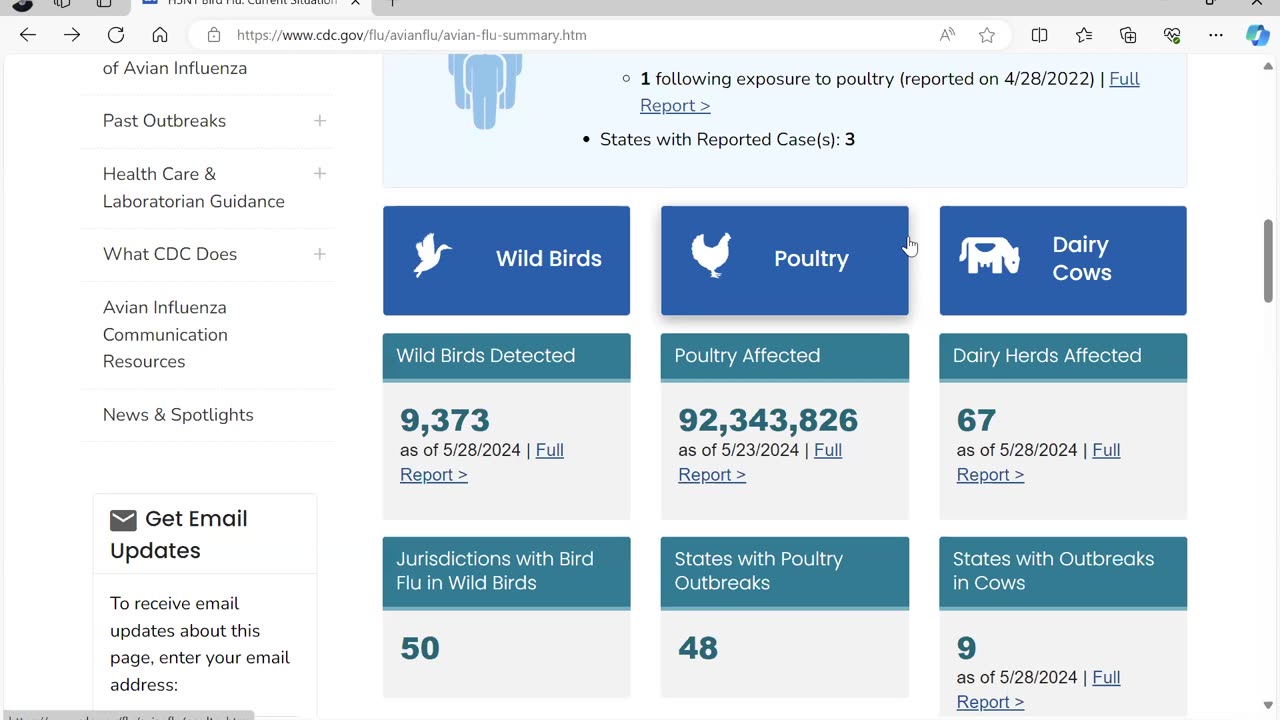The width and height of the screenshot is (1280, 720).
Task: Open the Wild Birds blue card
Action: point(506,260)
